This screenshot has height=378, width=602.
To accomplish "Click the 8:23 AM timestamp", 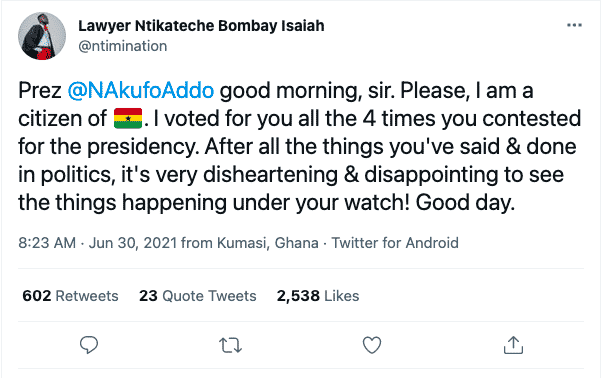I will pyautogui.click(x=47, y=243).
